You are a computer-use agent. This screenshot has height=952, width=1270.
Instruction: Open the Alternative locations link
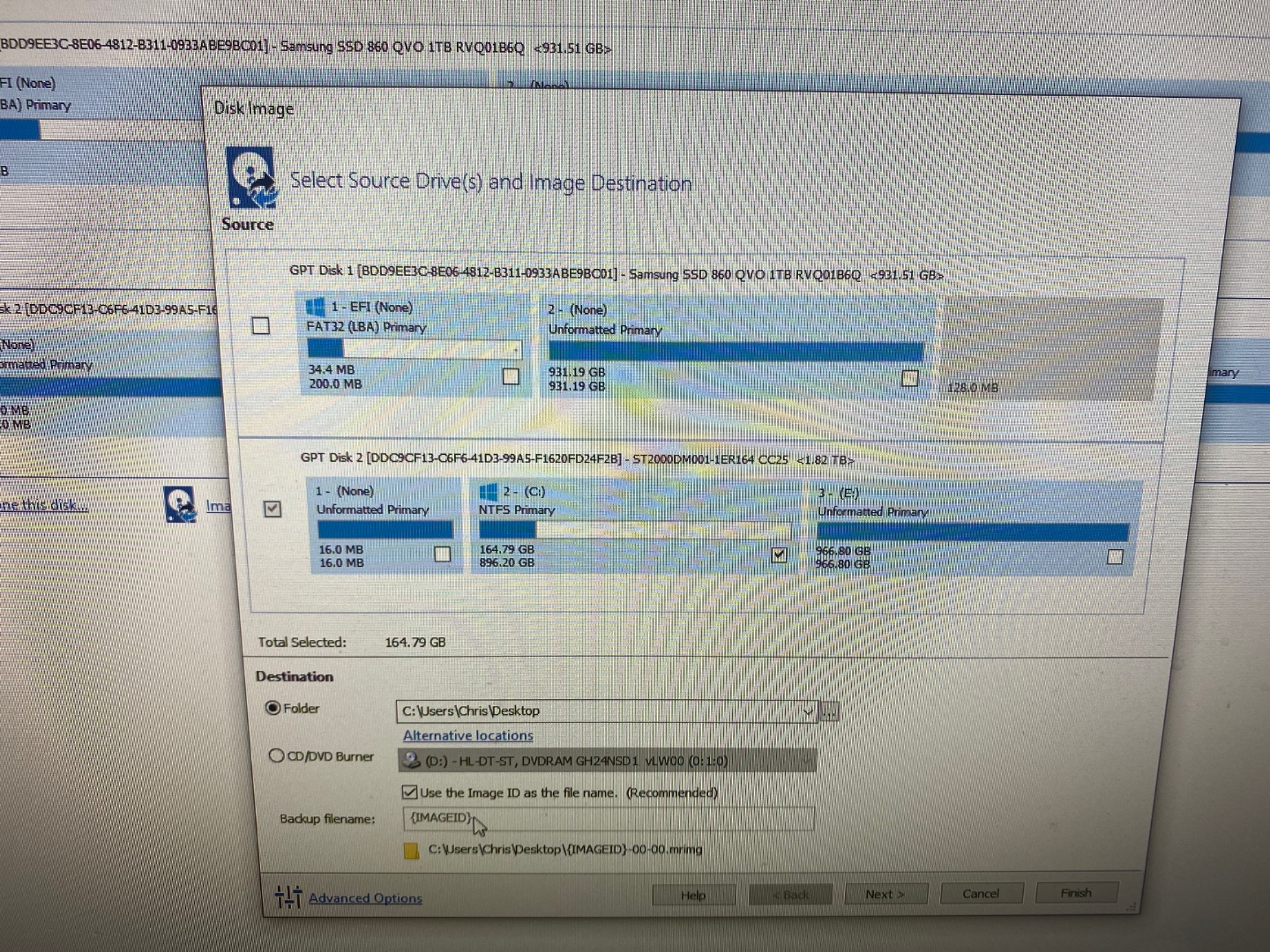(x=467, y=735)
